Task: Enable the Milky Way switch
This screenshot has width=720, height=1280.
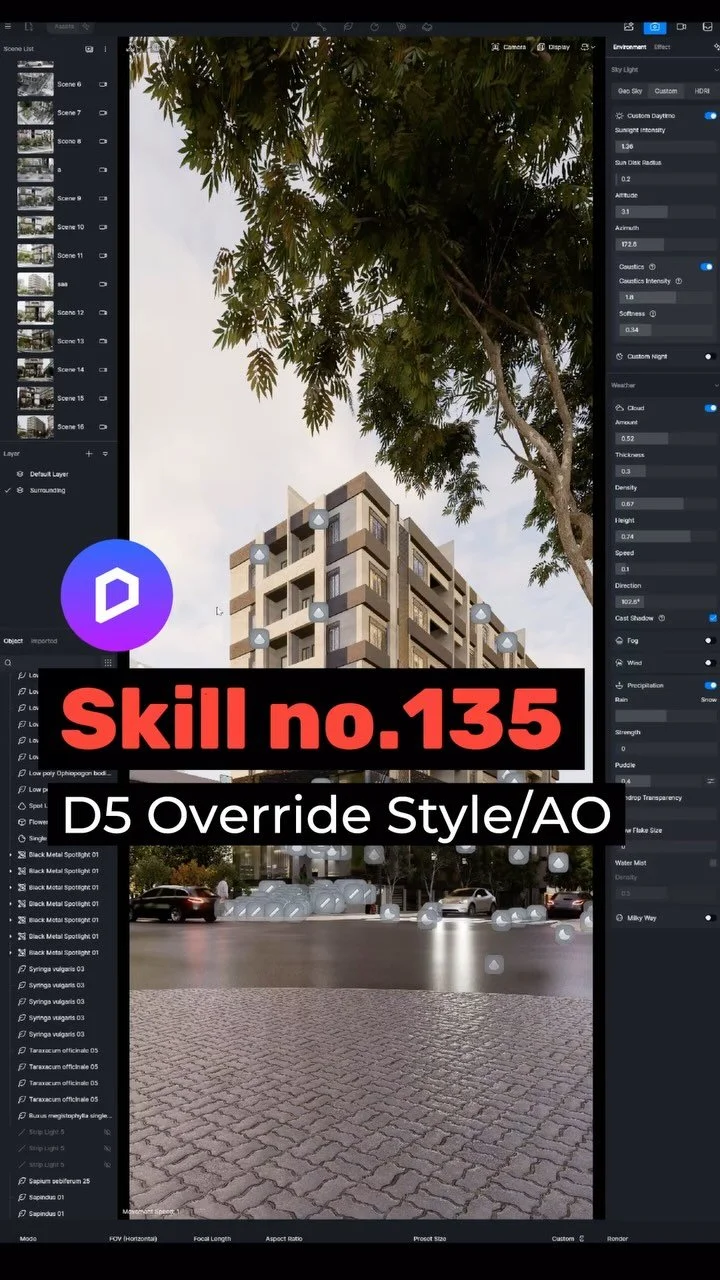Action: click(x=710, y=918)
